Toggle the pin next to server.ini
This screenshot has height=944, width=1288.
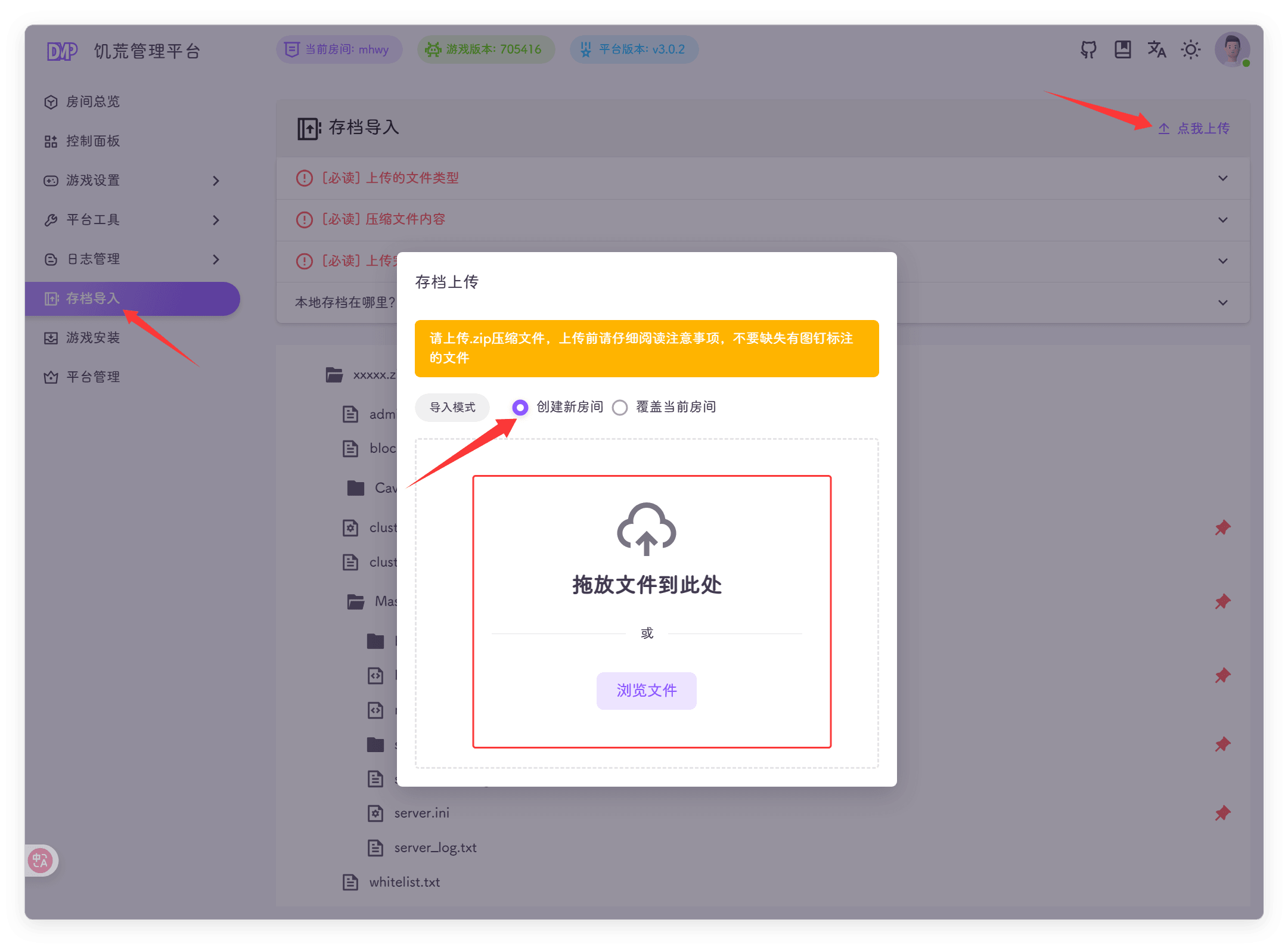(1222, 812)
